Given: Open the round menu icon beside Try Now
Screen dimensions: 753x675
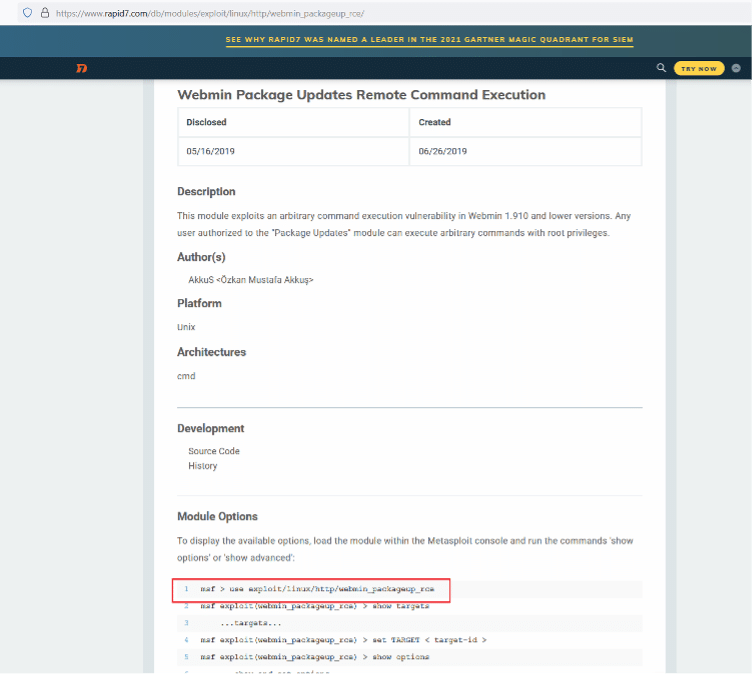Looking at the screenshot, I should click(x=736, y=68).
